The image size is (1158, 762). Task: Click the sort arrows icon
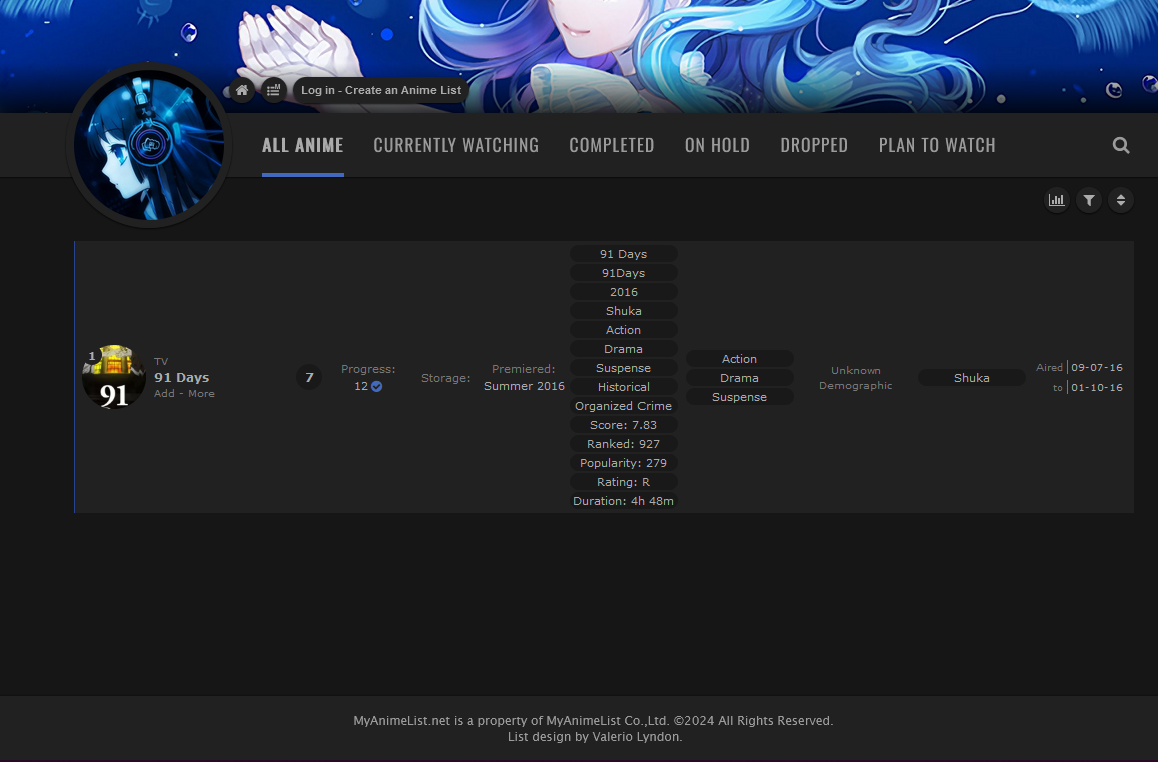click(x=1121, y=200)
